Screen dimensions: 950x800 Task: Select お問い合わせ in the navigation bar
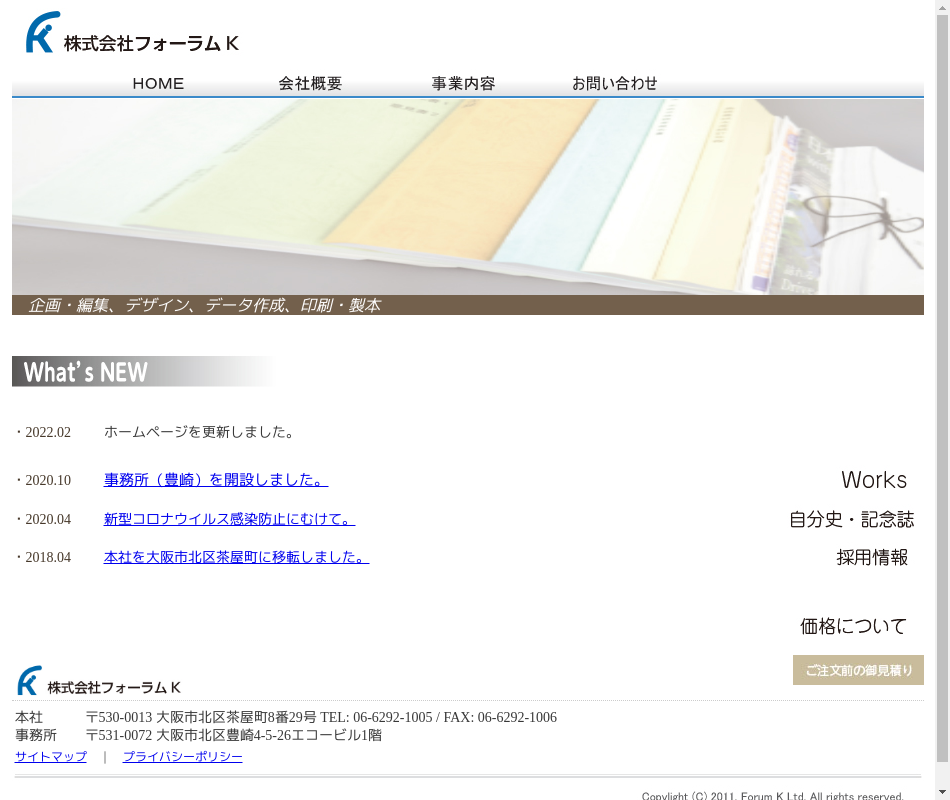pyautogui.click(x=614, y=84)
